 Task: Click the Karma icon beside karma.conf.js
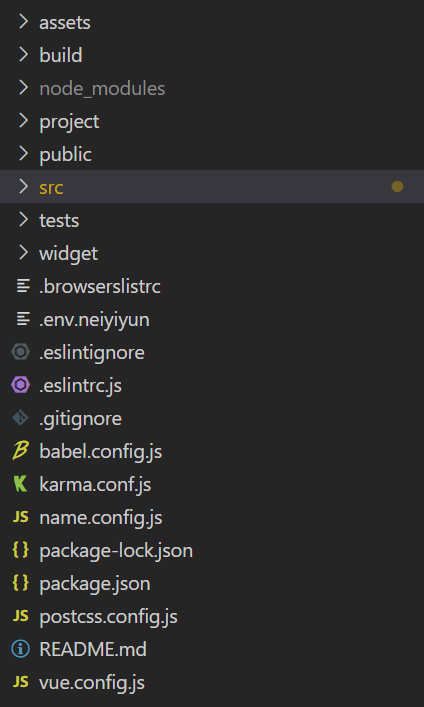pos(20,484)
